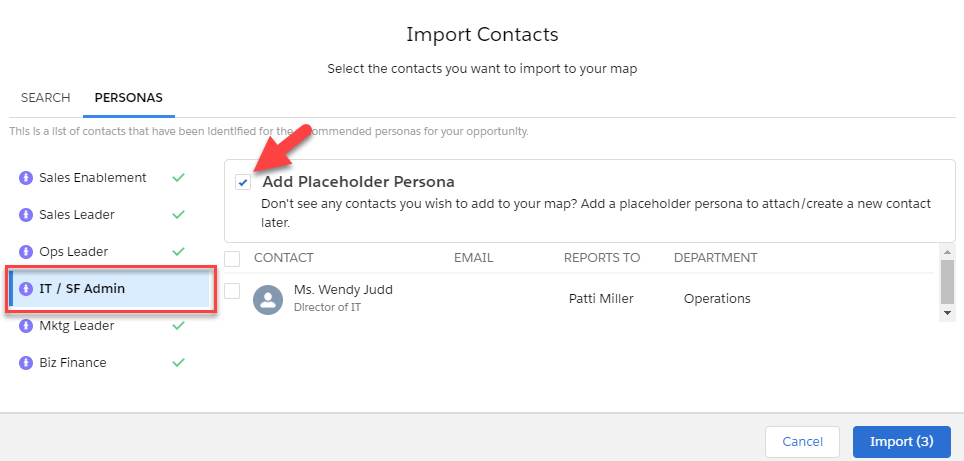Click the IT / SF Admin persona icon
The height and width of the screenshot is (461, 964).
click(x=25, y=288)
